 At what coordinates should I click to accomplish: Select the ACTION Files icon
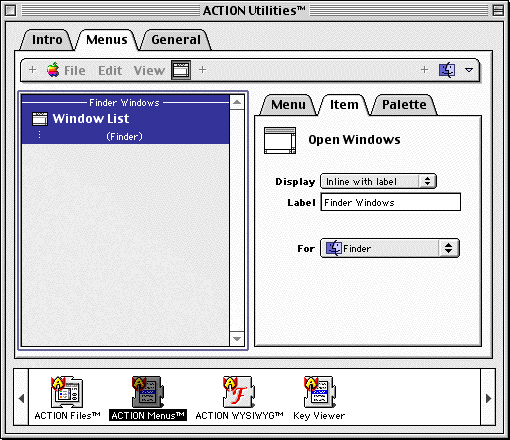pyautogui.click(x=67, y=392)
